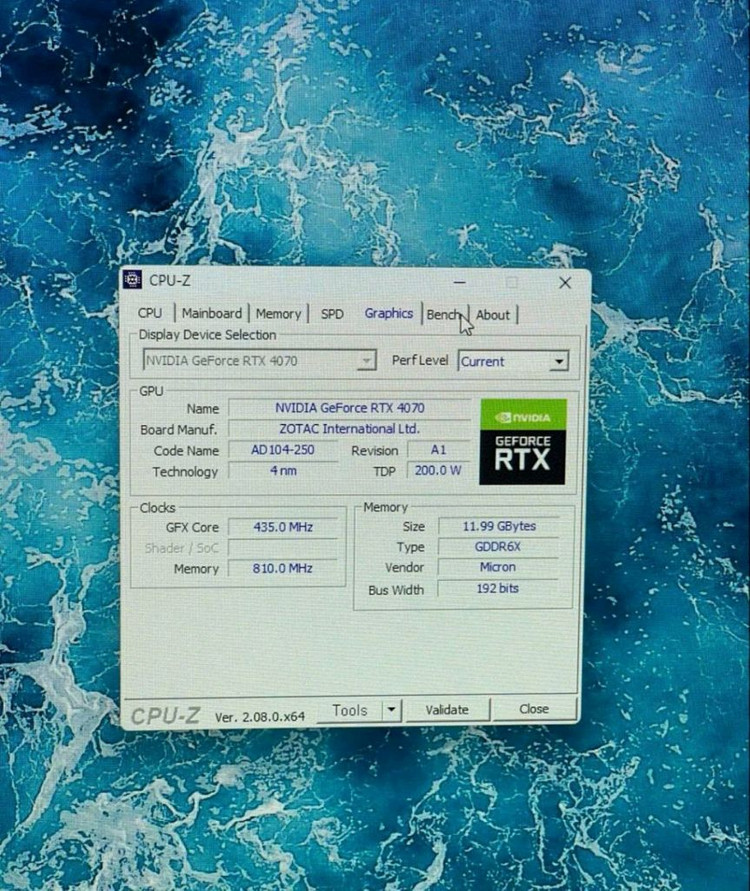This screenshot has width=750, height=891.
Task: Click the ZOTAC International Ltd. value
Action: (349, 429)
